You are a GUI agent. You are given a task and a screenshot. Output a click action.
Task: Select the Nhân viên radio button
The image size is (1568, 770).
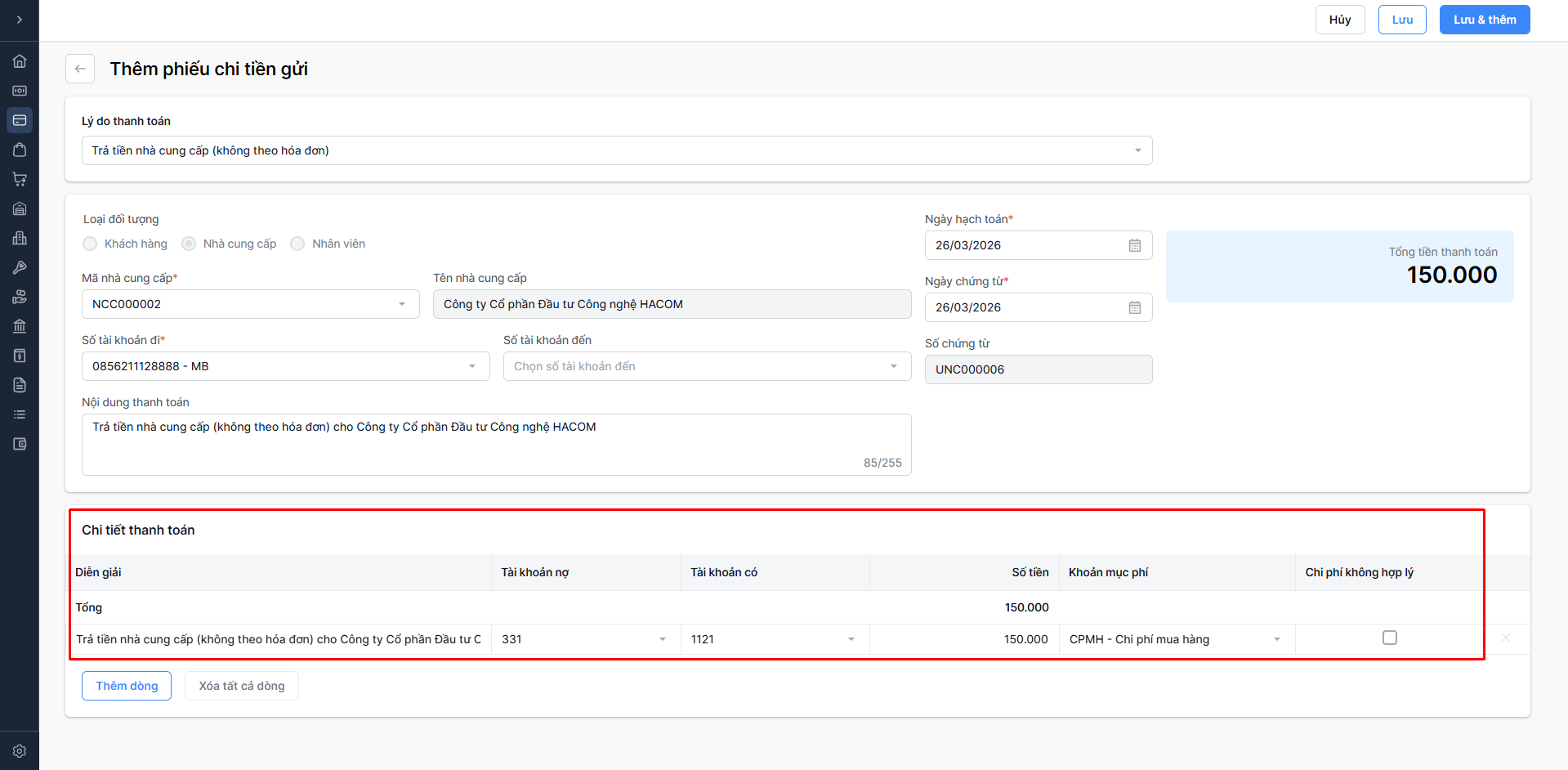pyautogui.click(x=297, y=244)
